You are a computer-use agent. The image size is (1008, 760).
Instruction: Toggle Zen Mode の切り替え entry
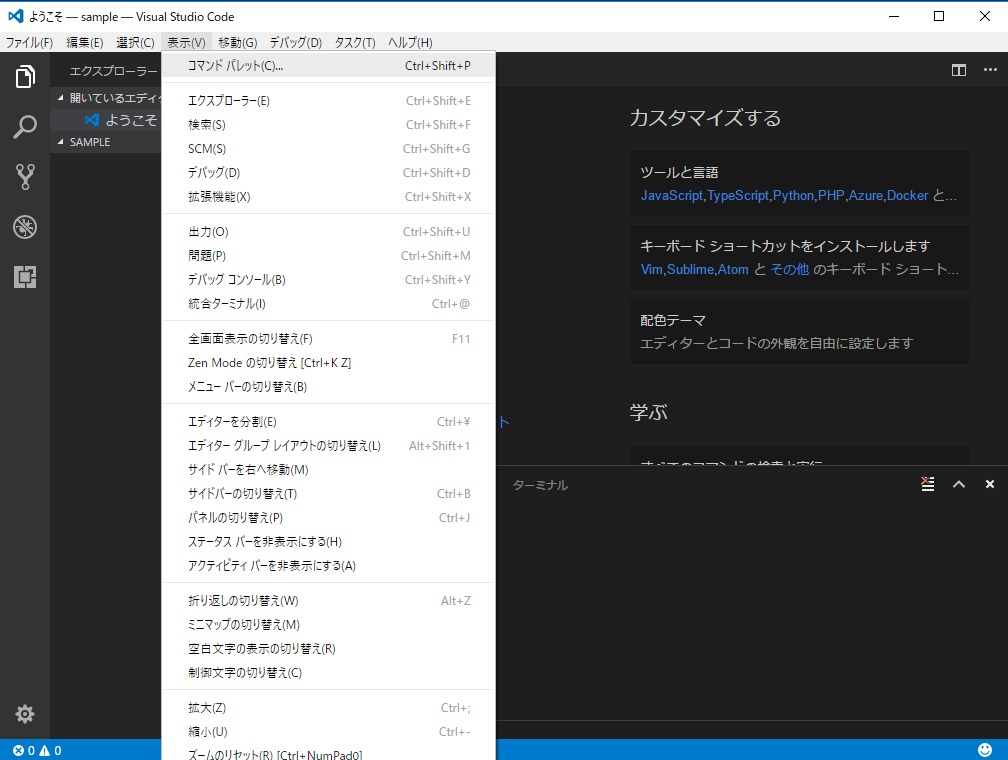click(328, 363)
